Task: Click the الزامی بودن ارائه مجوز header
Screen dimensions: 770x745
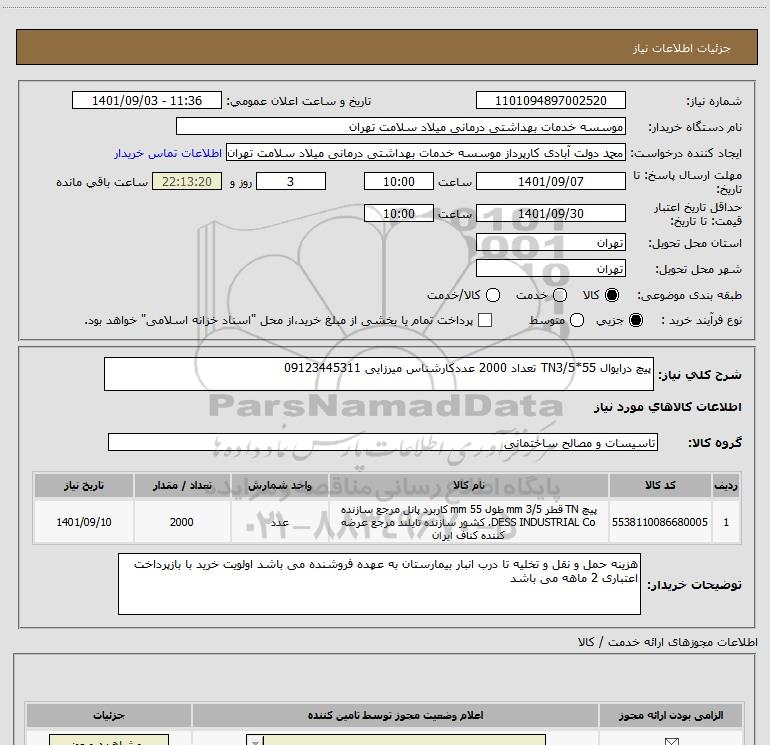Action: point(671,716)
